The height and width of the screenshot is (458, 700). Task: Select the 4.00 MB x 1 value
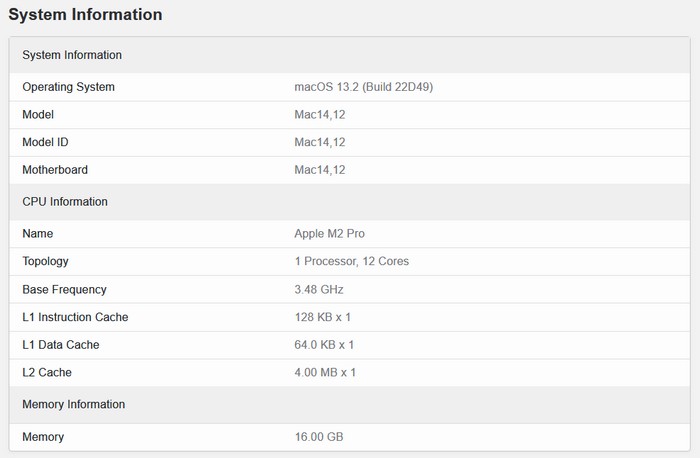(x=325, y=373)
